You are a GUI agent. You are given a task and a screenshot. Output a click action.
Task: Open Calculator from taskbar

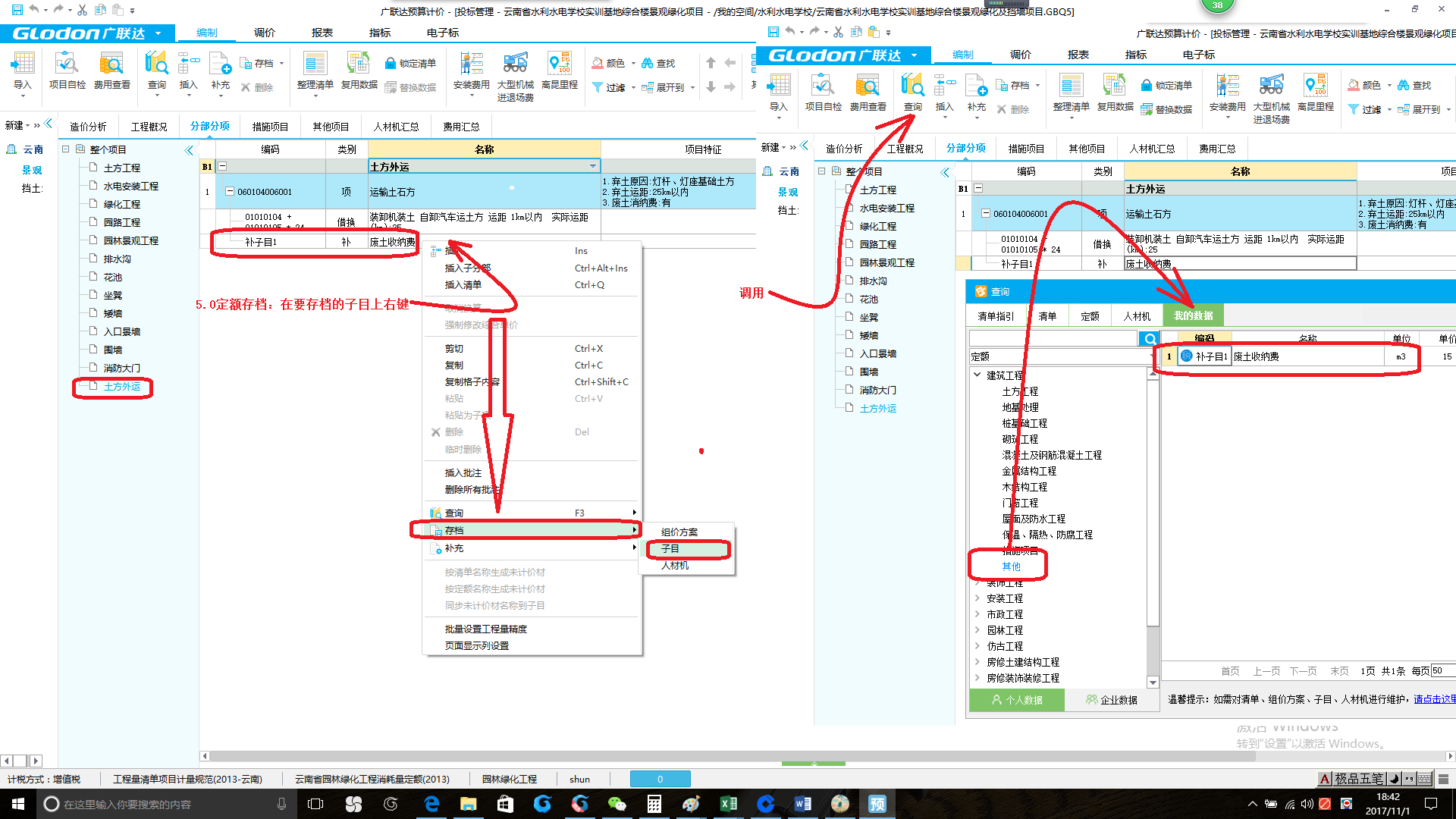[654, 804]
